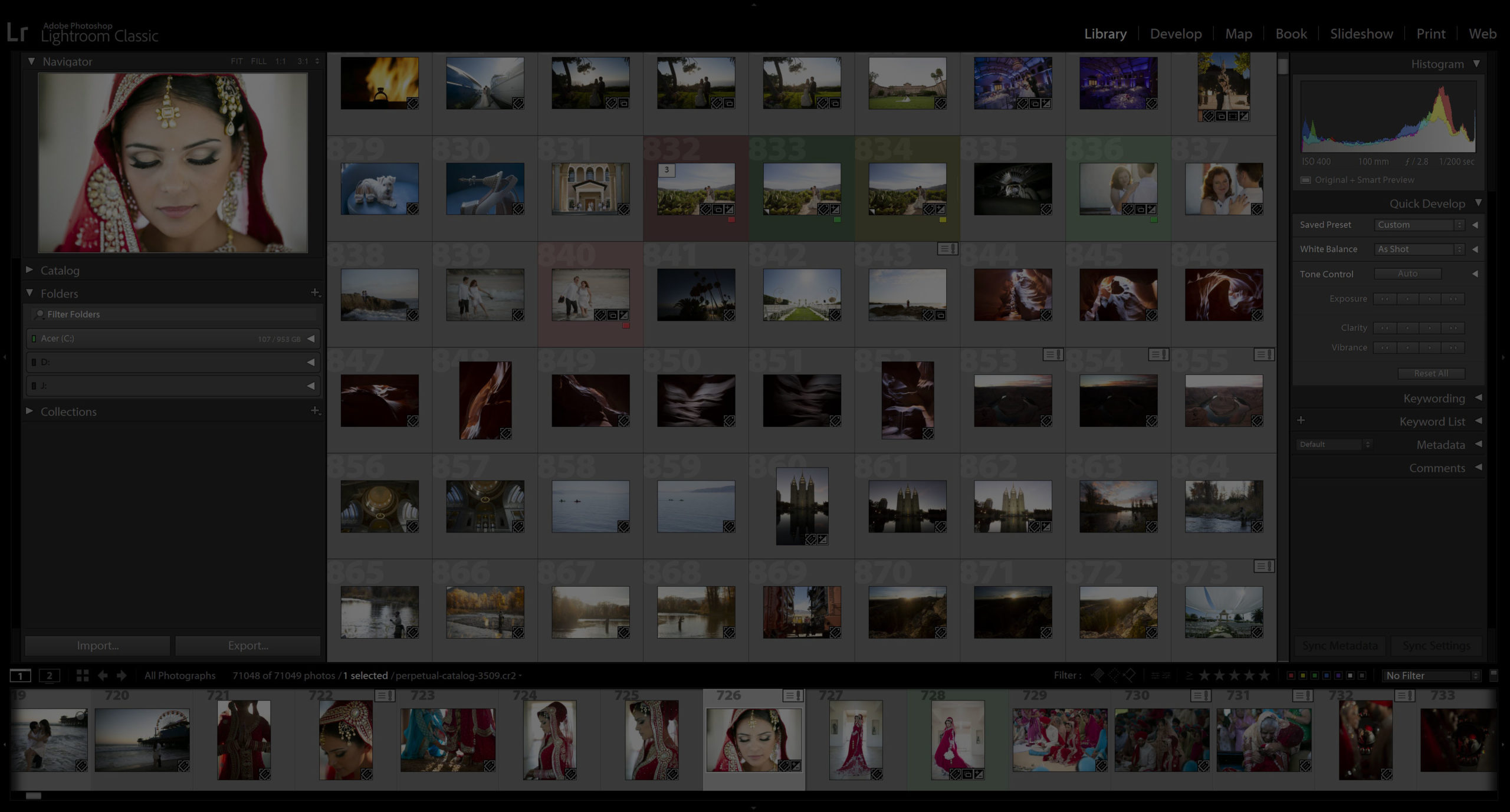Open the Saved Preset Custom dropdown

pyautogui.click(x=1419, y=225)
